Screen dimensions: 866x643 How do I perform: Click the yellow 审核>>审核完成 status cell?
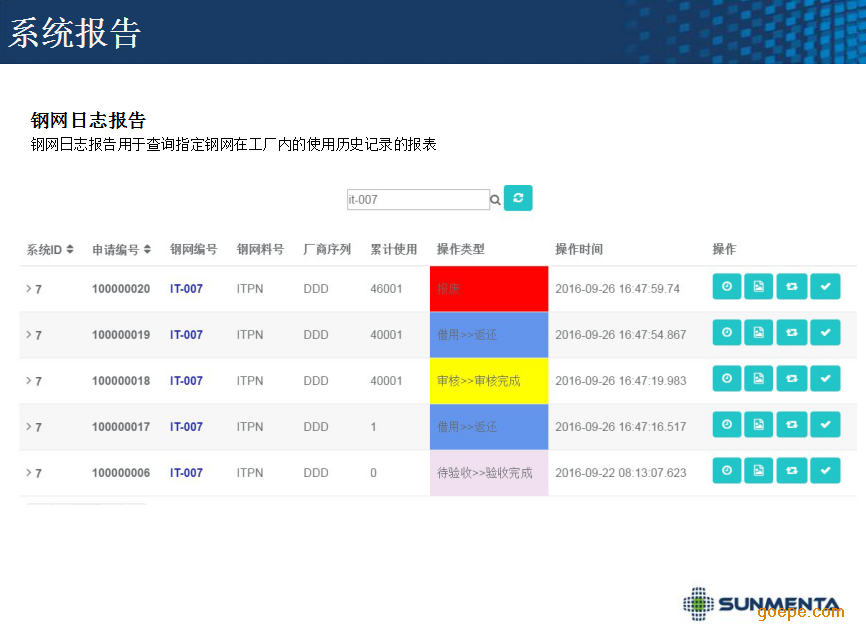point(488,381)
